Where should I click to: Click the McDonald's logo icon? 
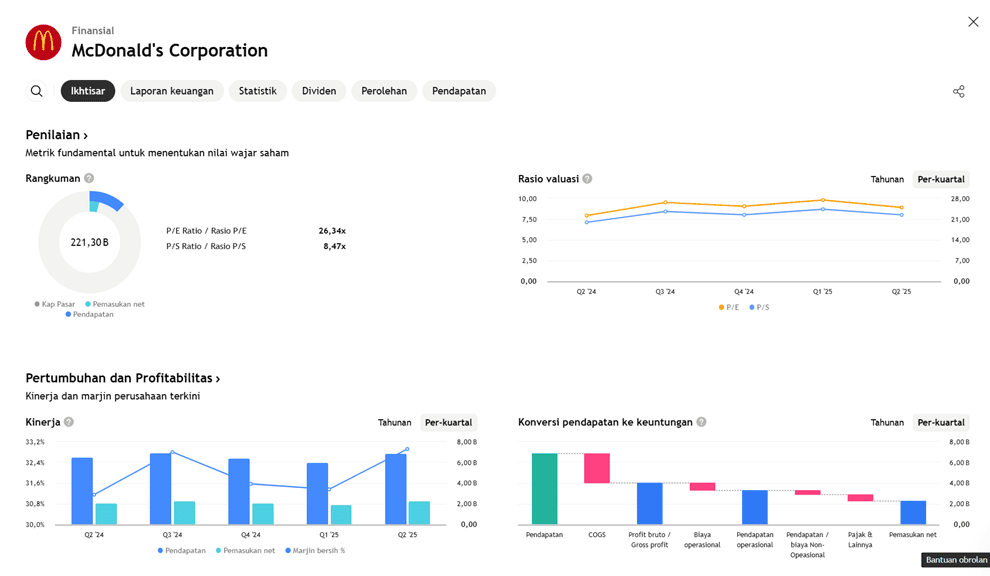click(x=43, y=42)
